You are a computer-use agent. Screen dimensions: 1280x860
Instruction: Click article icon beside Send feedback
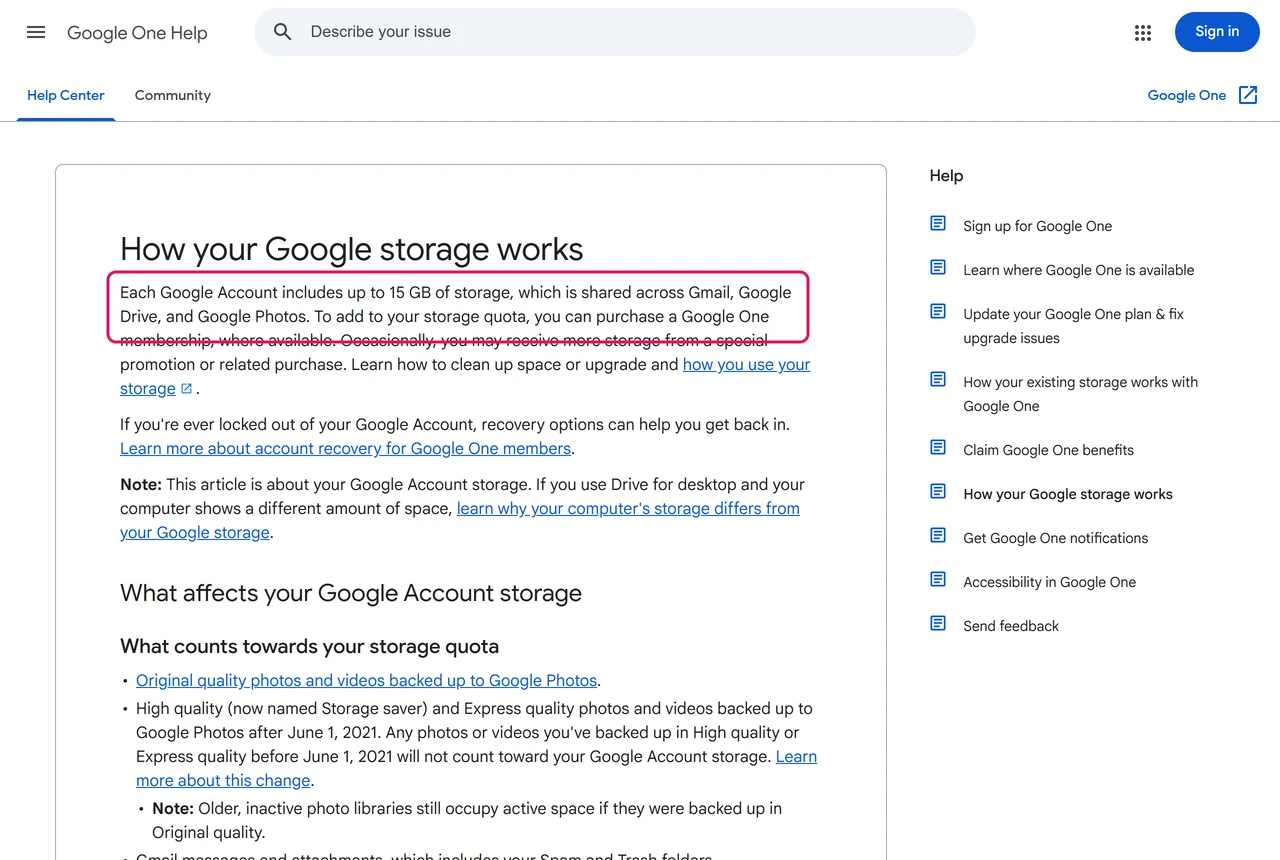pyautogui.click(x=938, y=624)
